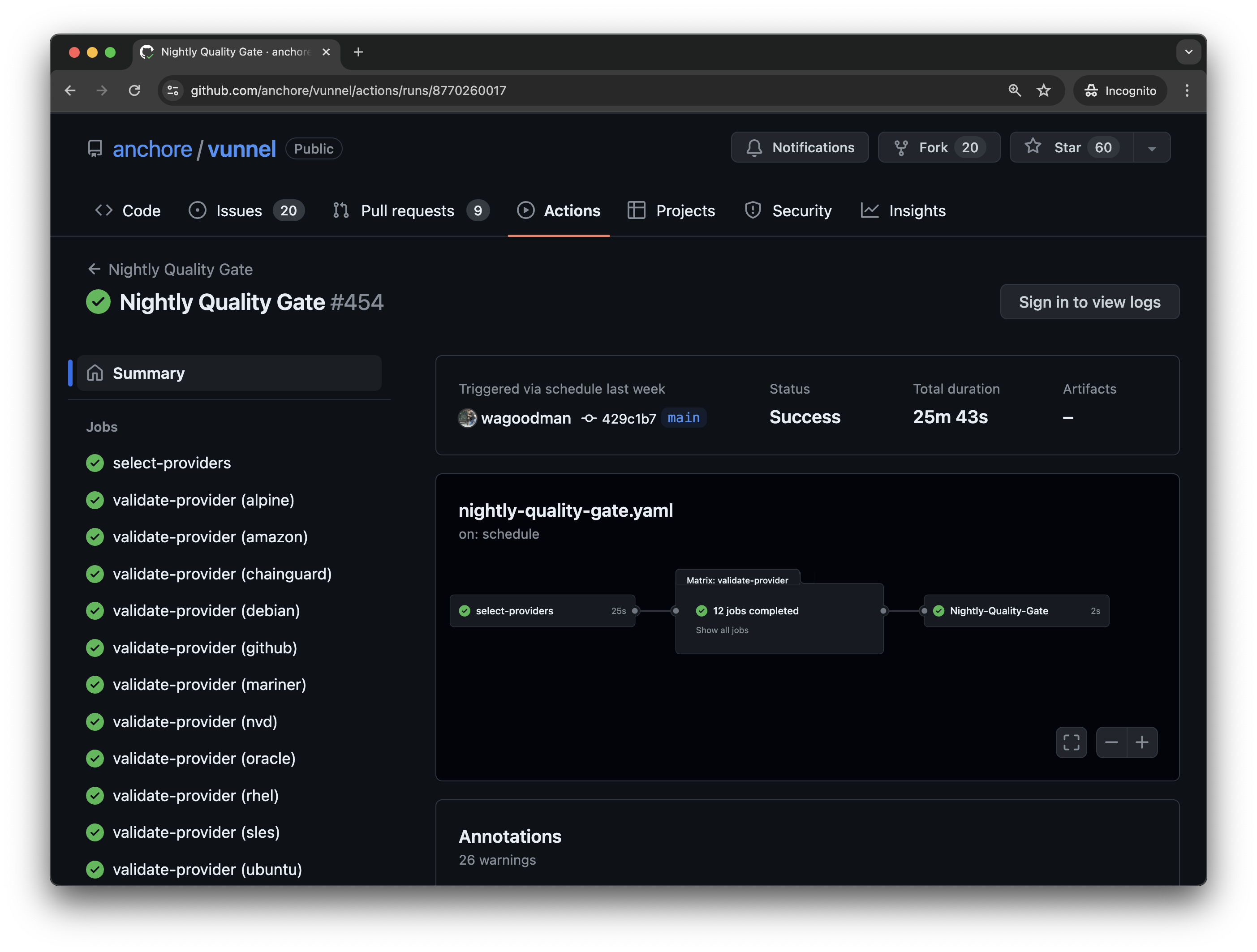Switch to the Code tab

[x=128, y=211]
